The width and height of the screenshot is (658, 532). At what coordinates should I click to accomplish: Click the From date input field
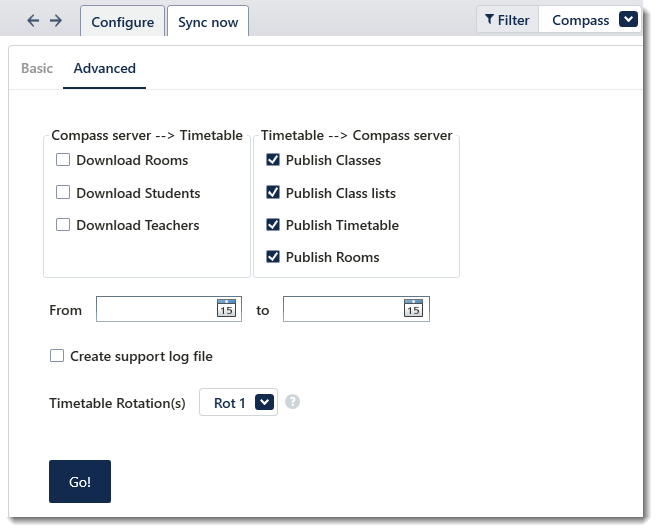pyautogui.click(x=155, y=309)
